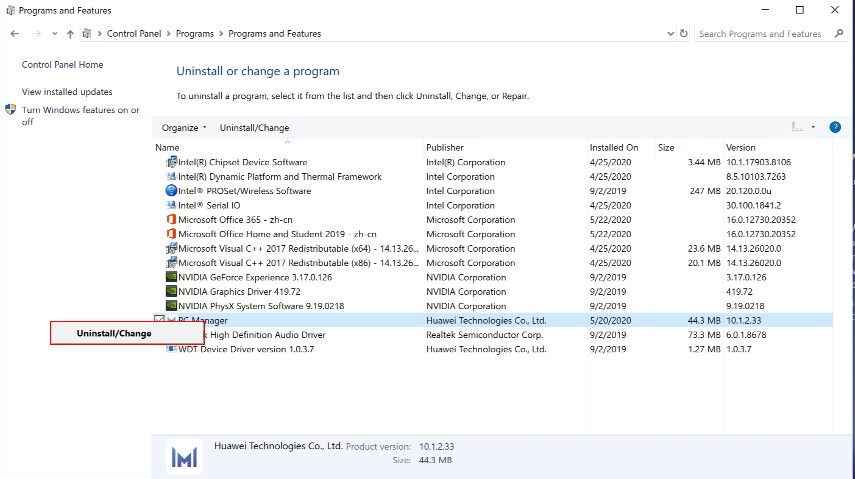Sort the list by Installed On column
855x479 pixels.
click(613, 148)
